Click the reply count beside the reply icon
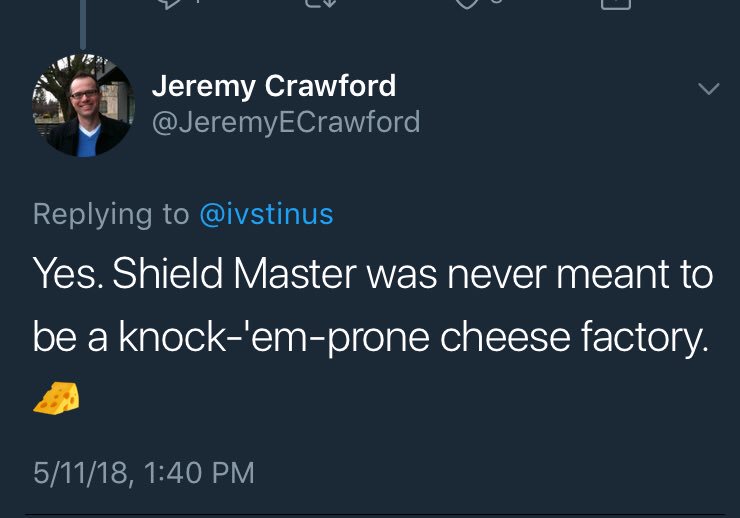The width and height of the screenshot is (740, 518). 196,3
